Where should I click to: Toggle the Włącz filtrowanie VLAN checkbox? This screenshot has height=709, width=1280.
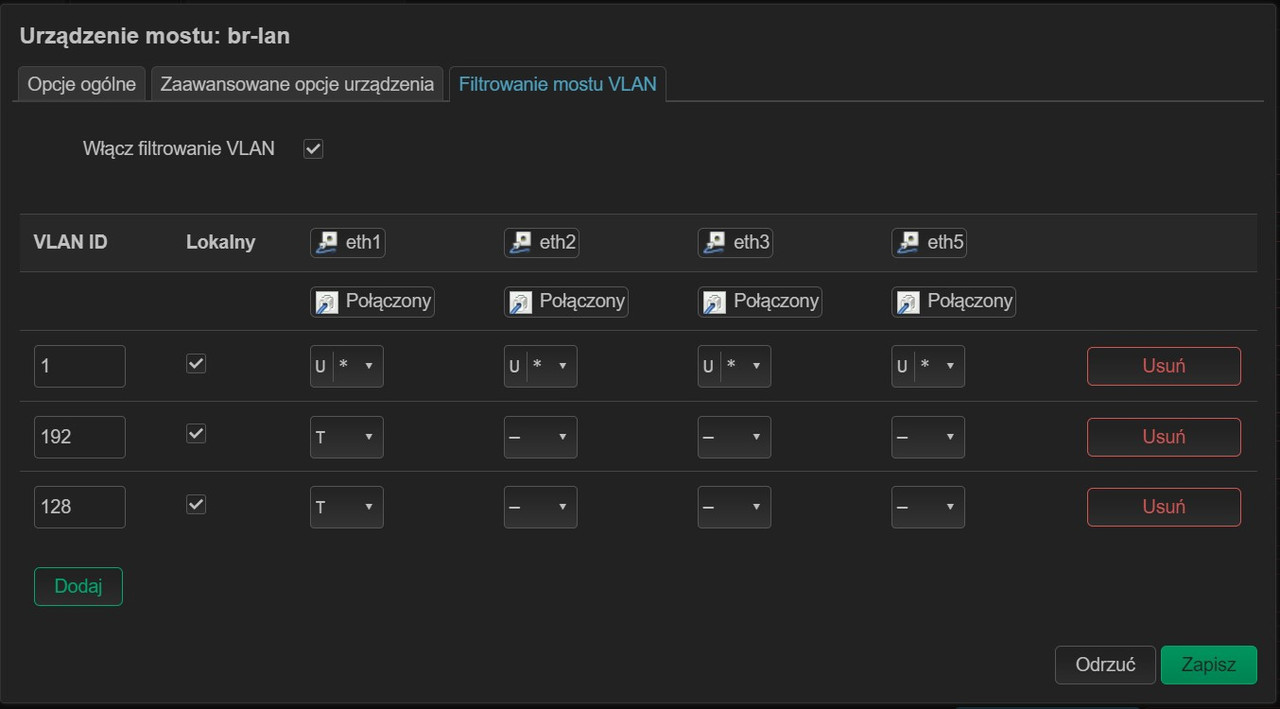[313, 149]
